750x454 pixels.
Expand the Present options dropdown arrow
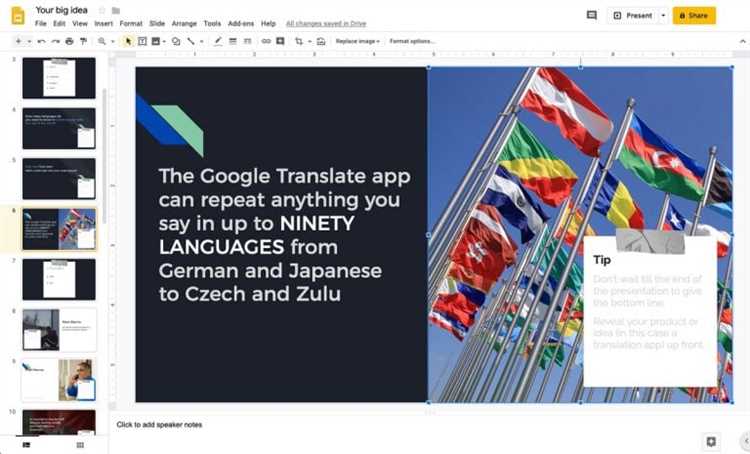pyautogui.click(x=663, y=15)
